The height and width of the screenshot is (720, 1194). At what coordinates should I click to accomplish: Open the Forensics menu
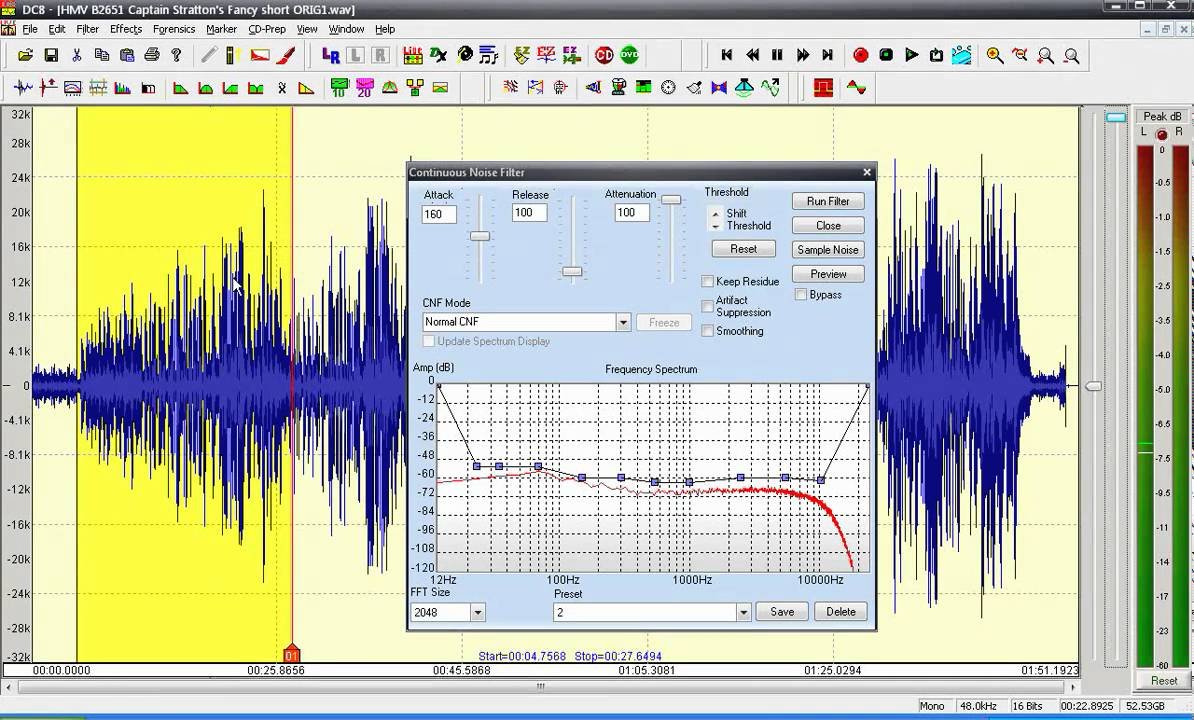click(x=174, y=29)
